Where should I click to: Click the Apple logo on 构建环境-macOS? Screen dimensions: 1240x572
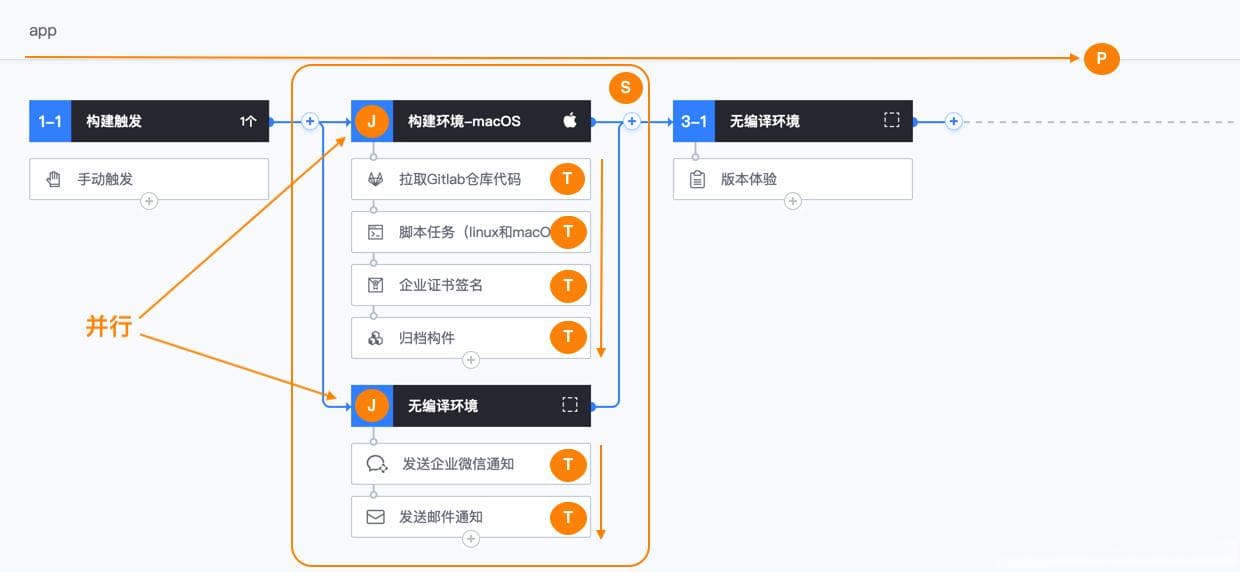[x=570, y=121]
